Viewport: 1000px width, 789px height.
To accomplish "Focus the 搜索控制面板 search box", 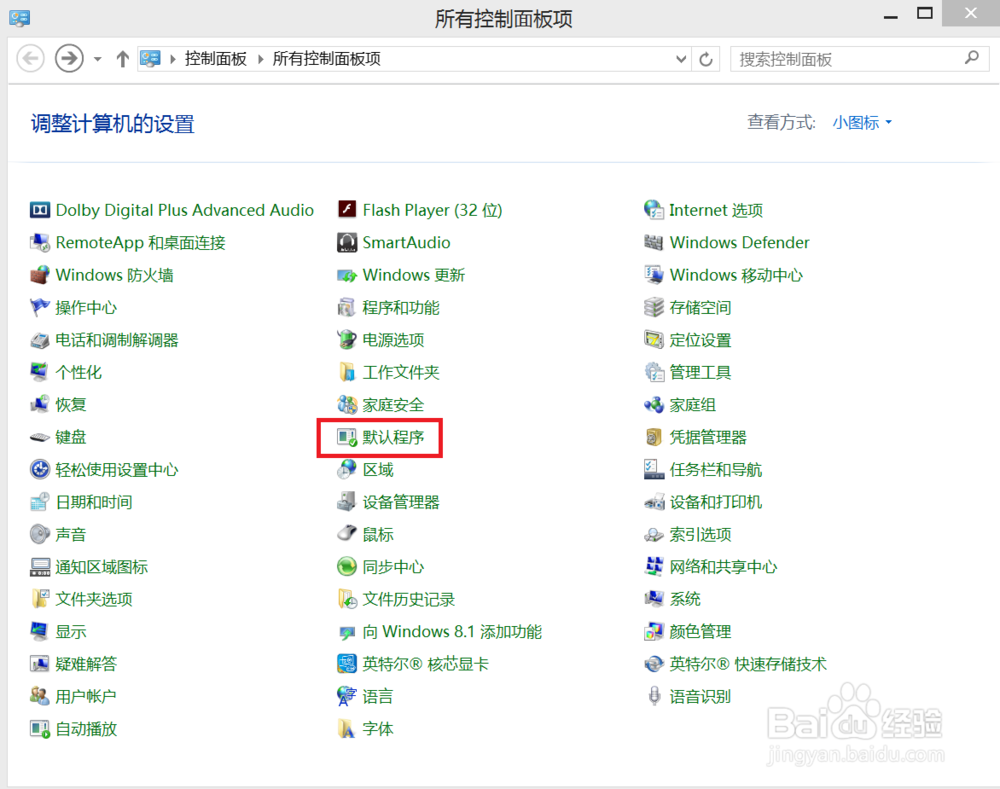I will point(859,59).
